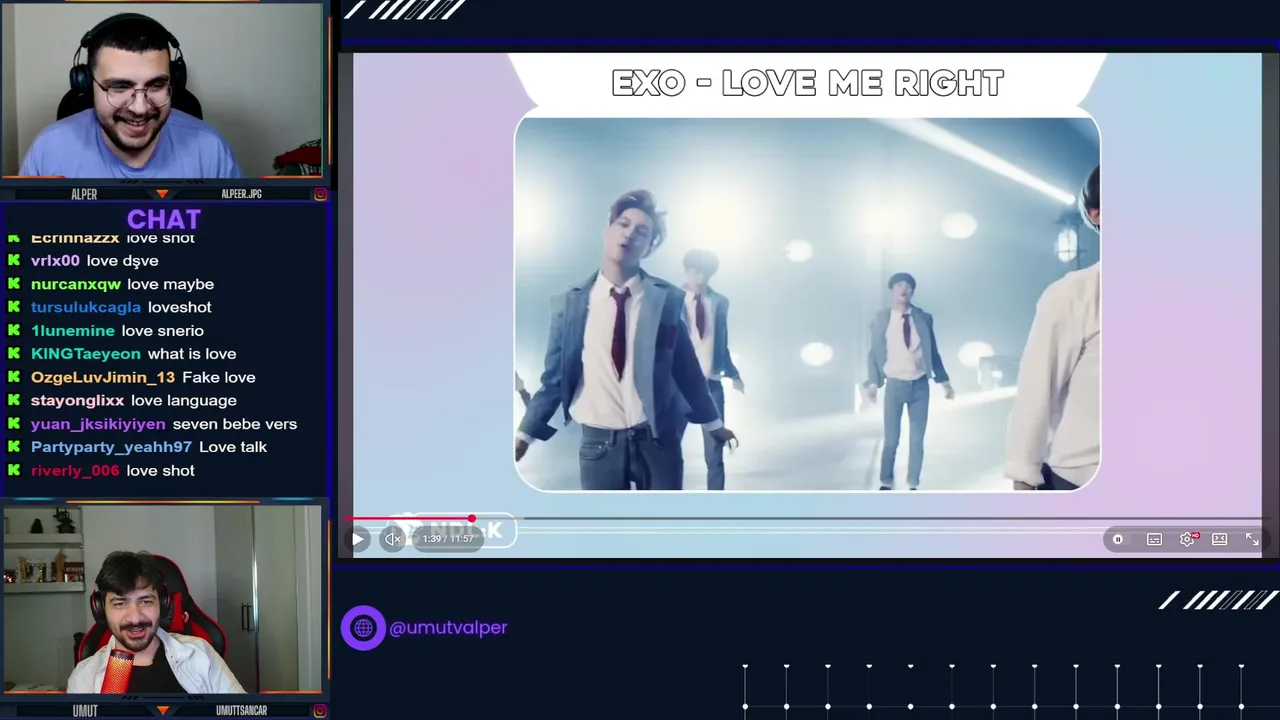Click the Kick badge next to OzgeLuvJimin_13
Viewport: 1280px width, 720px height.
(x=14, y=377)
